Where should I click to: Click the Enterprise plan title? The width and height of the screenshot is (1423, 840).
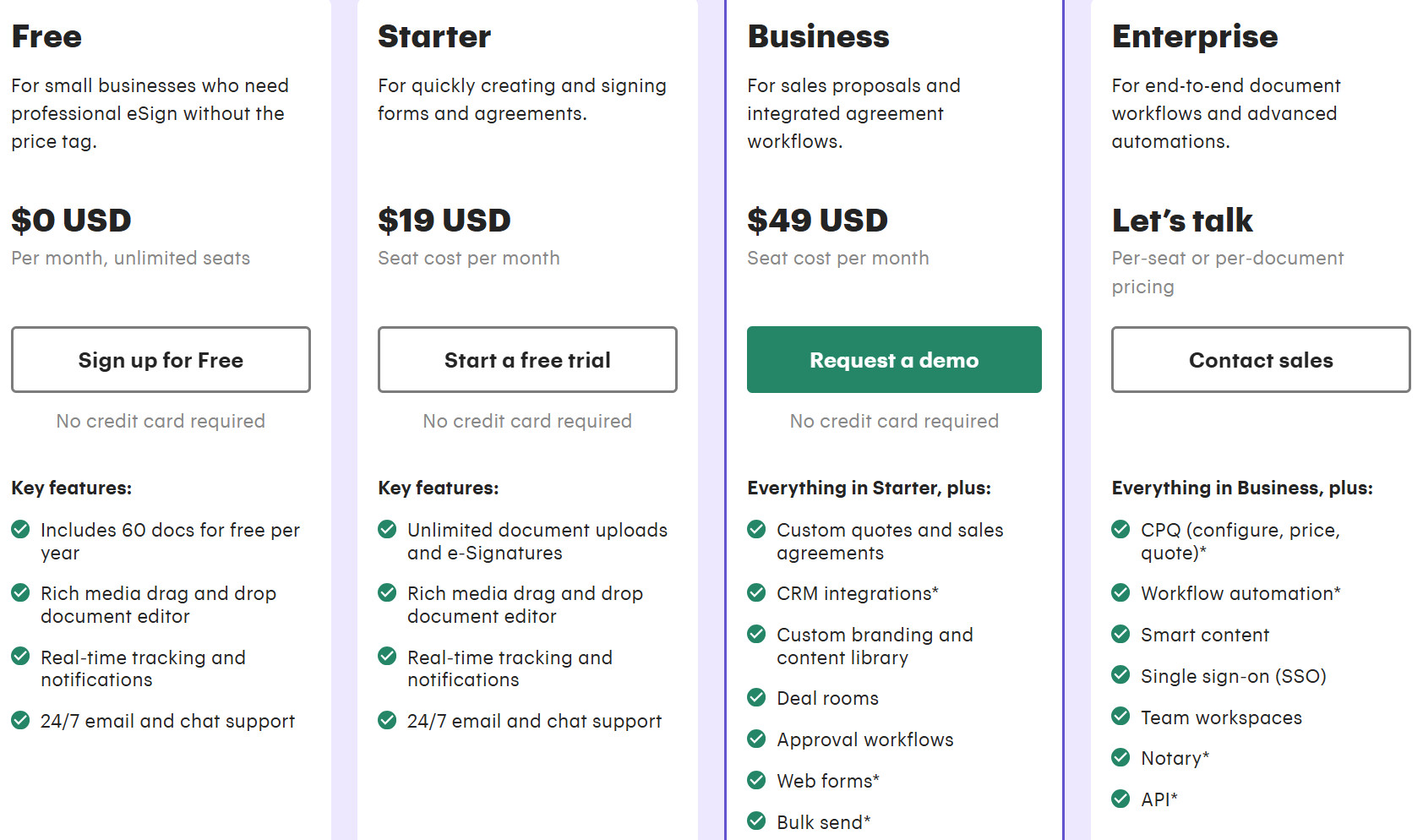1194,36
